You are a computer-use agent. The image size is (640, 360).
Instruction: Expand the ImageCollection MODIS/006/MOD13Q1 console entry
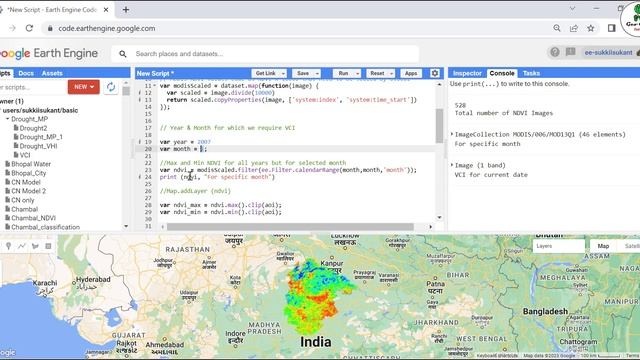point(452,134)
